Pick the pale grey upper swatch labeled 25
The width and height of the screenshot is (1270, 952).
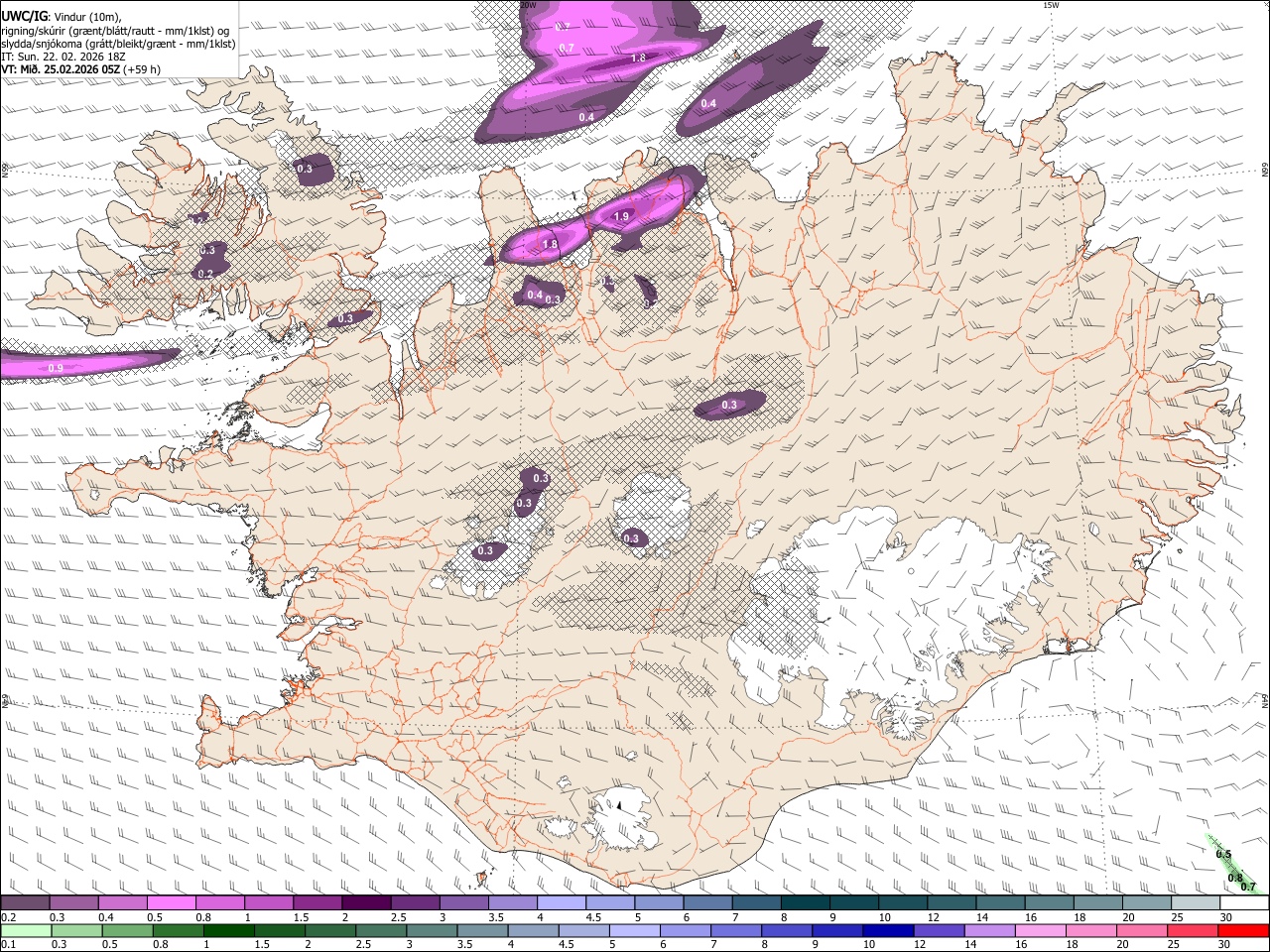tap(1195, 903)
